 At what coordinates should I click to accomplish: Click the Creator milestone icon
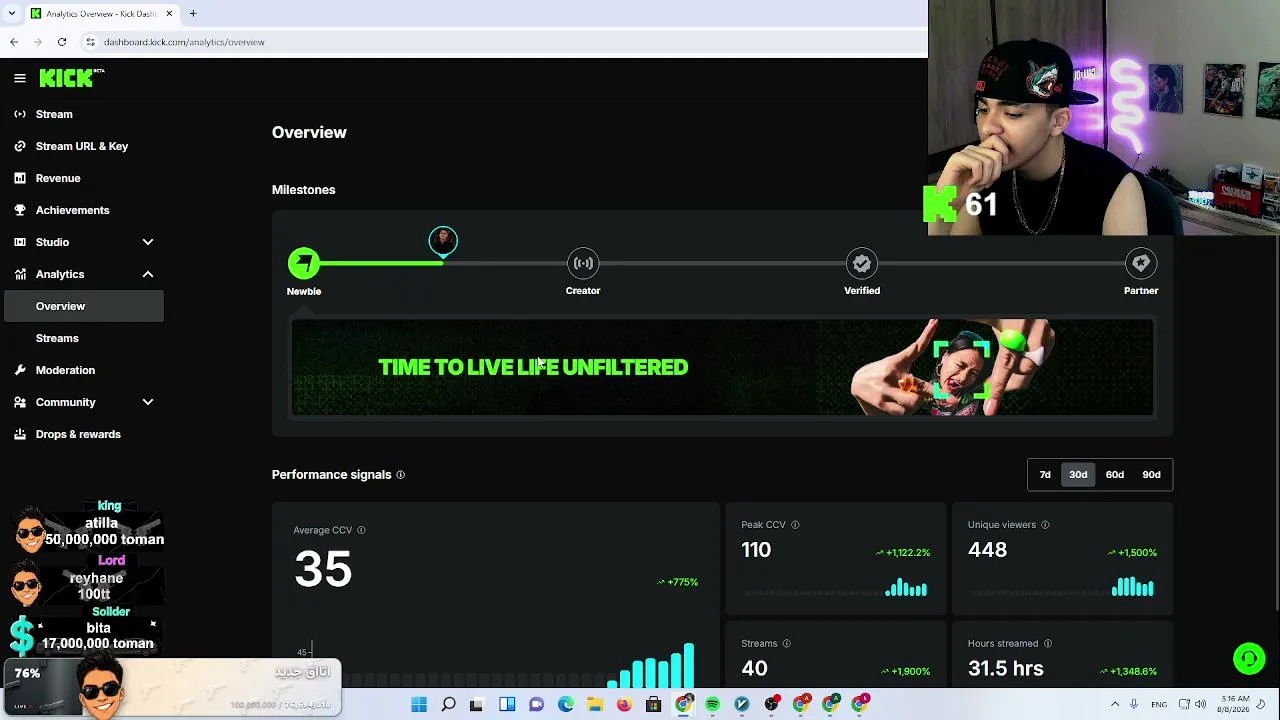click(583, 263)
